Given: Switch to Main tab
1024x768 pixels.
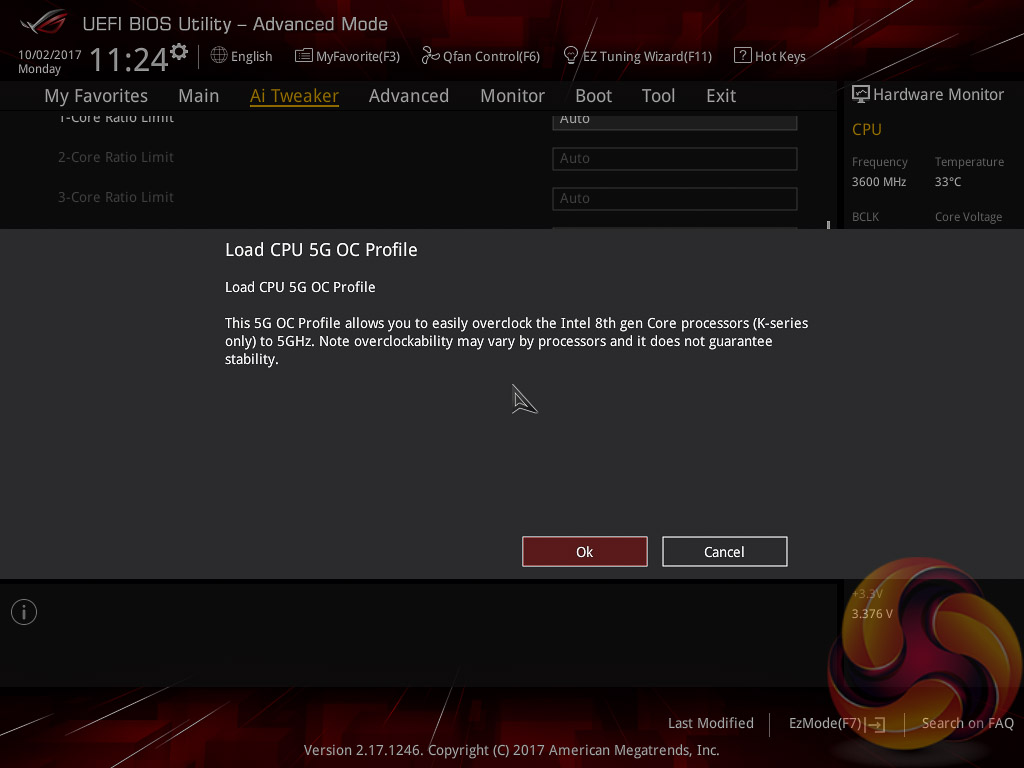Looking at the screenshot, I should tap(199, 96).
